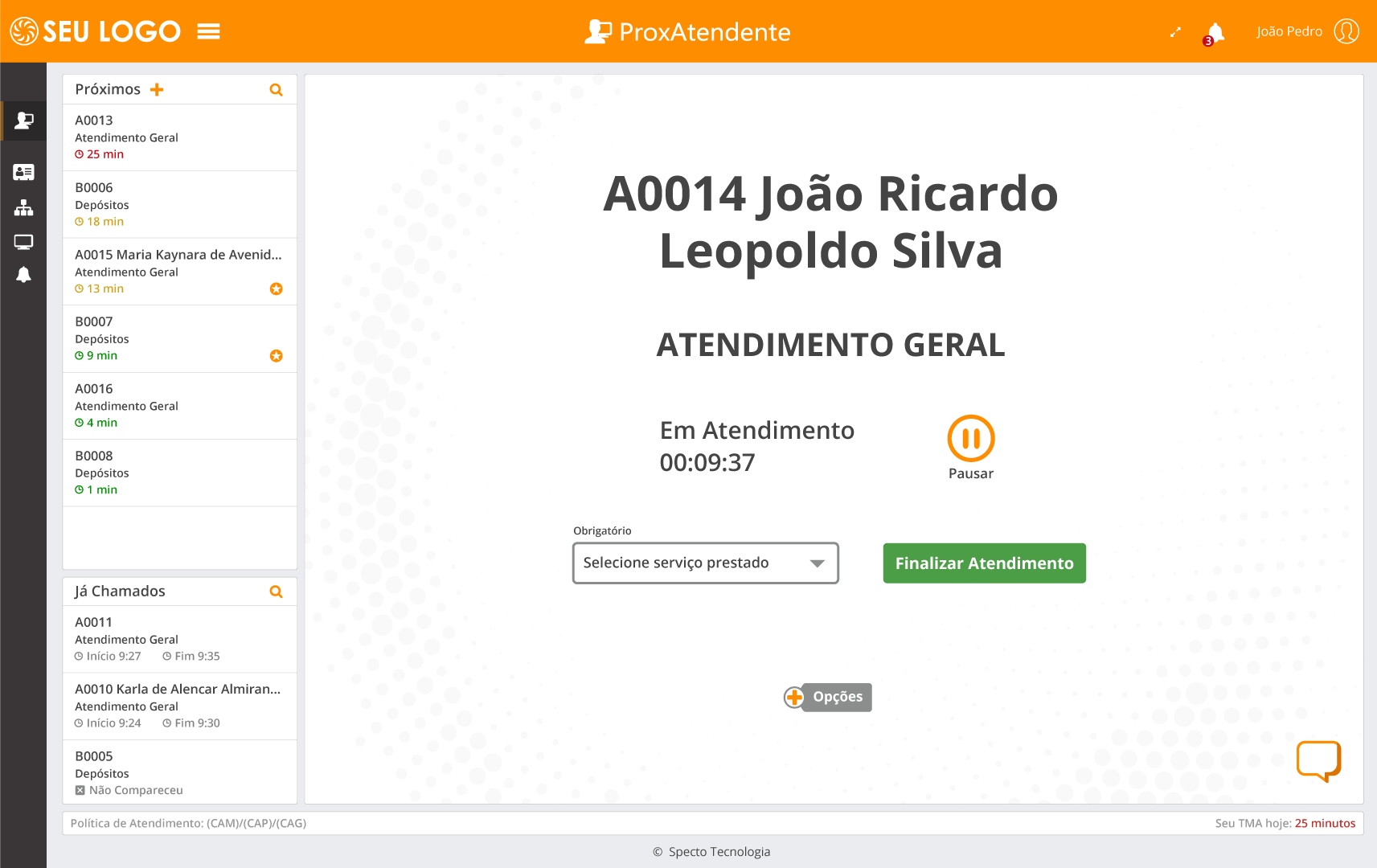The image size is (1377, 868).
Task: Click the Próximos panel title
Action: [x=108, y=89]
